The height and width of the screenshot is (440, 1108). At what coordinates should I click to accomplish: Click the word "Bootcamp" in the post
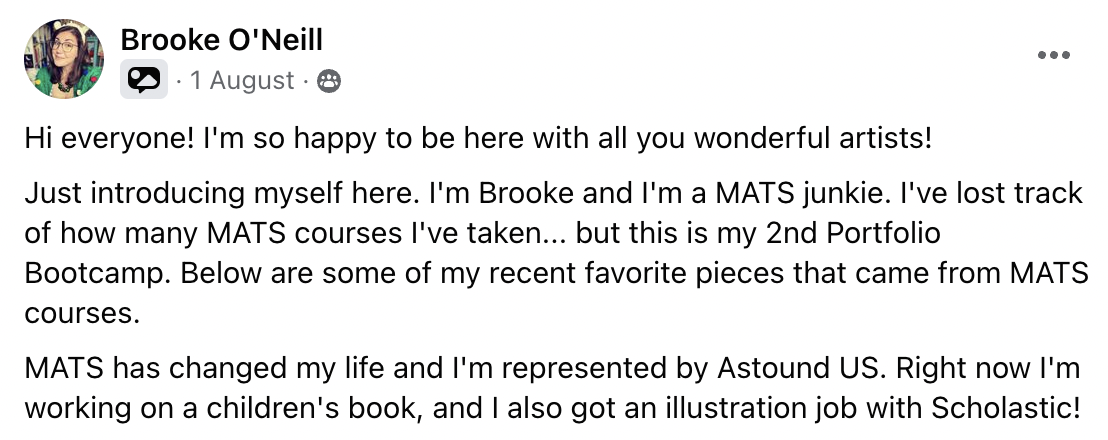(x=95, y=273)
